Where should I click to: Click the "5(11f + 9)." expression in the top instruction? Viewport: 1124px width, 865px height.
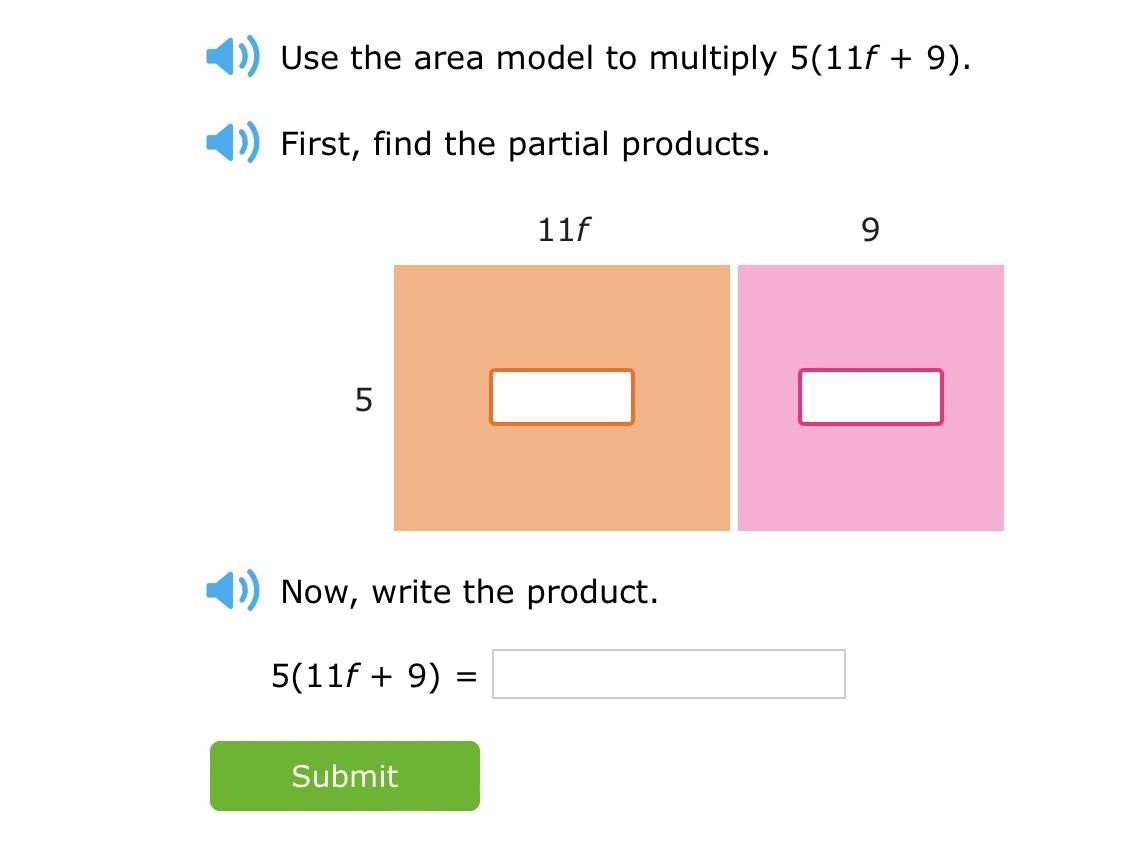879,58
